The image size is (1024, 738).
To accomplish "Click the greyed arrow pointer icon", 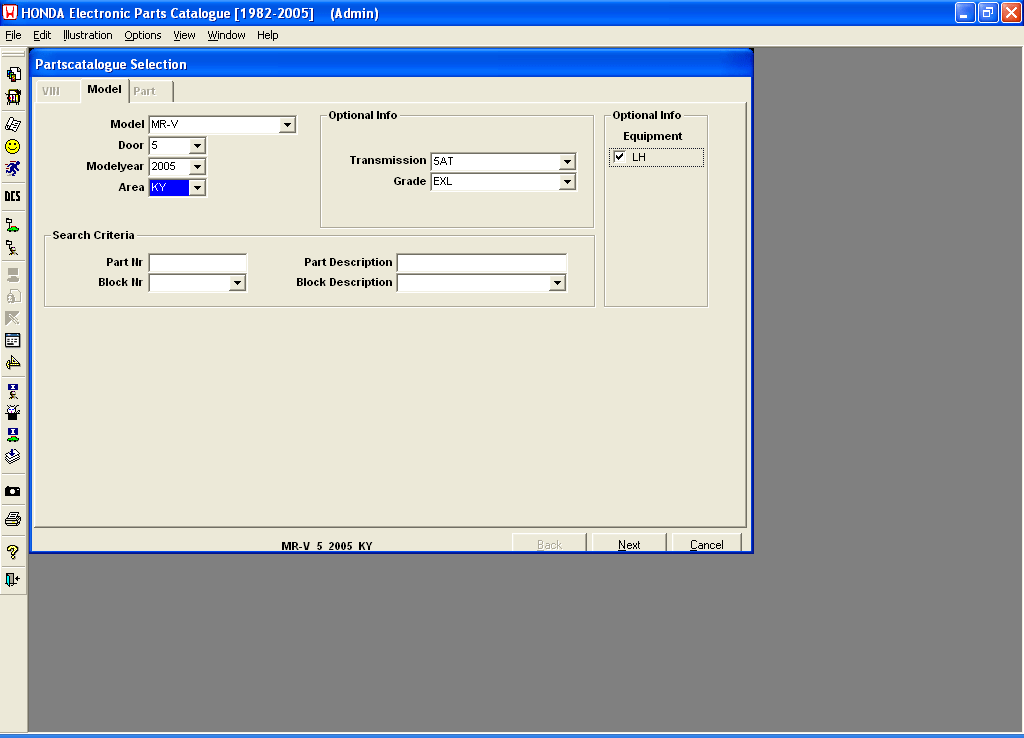I will pos(13,318).
